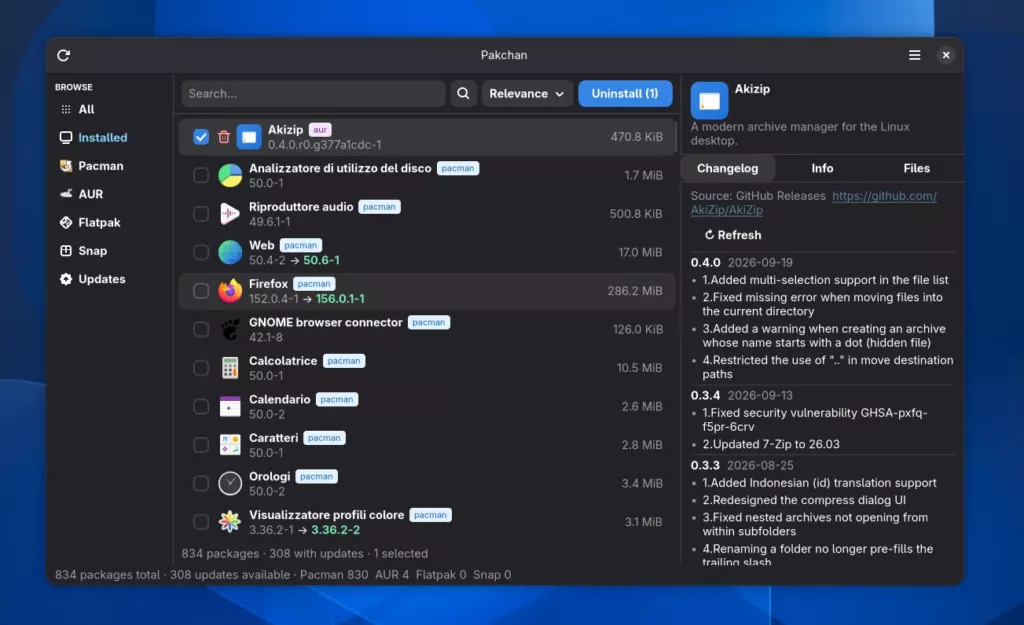Click Web new version 50.6-1
Screen dimensions: 1024x625
(321, 261)
